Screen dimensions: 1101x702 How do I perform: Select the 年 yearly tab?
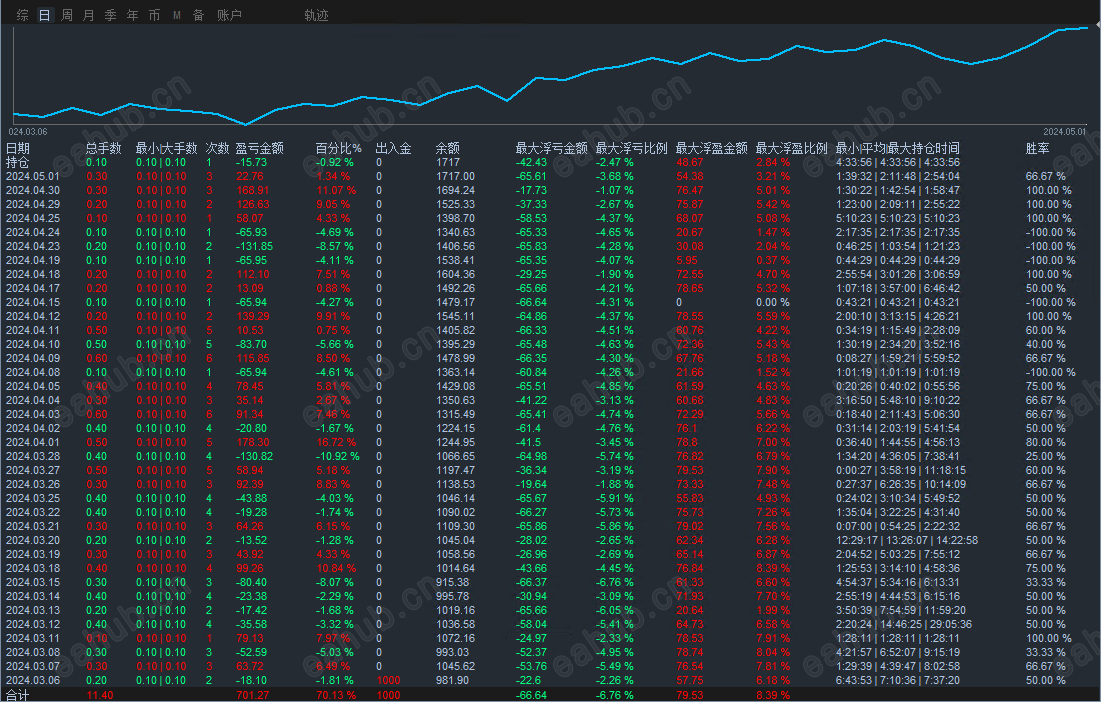coord(133,15)
